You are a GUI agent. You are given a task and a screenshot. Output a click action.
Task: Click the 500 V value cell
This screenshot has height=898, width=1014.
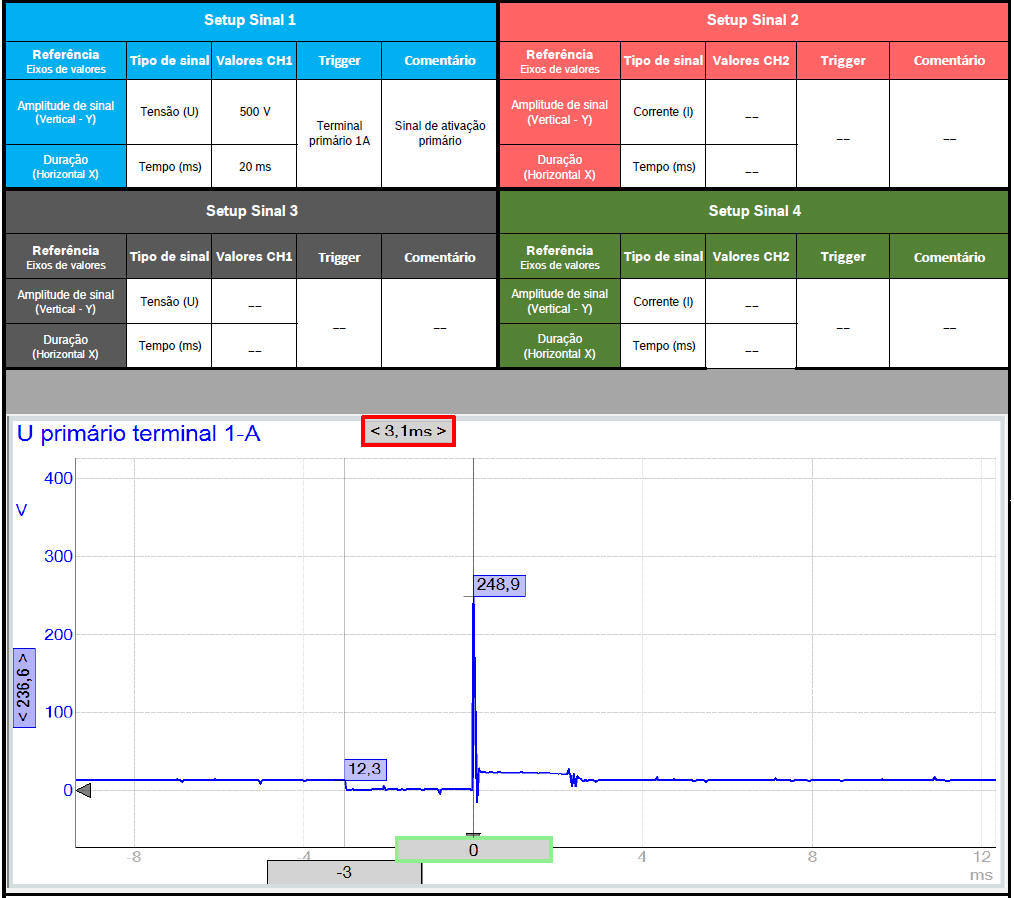[x=255, y=112]
